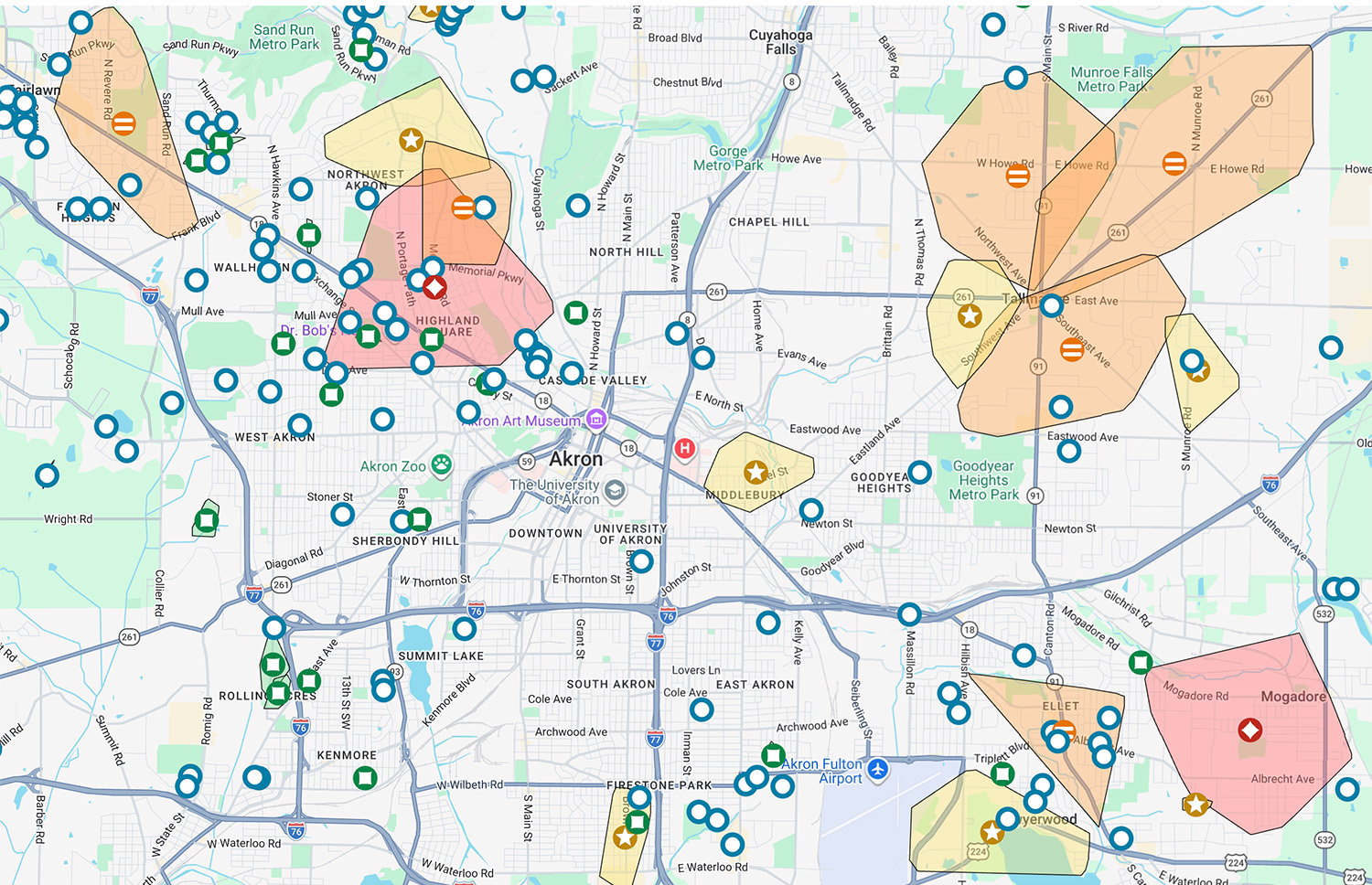Open the blue circle marker near Stoner St

[x=343, y=514]
